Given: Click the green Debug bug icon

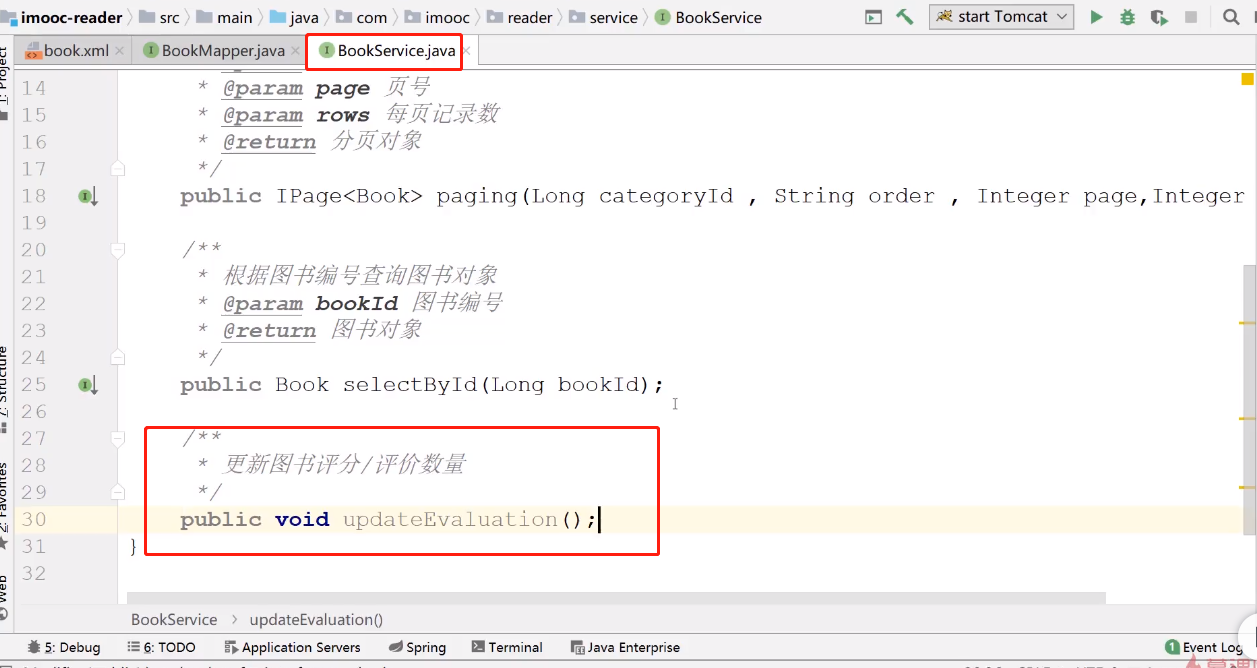Looking at the screenshot, I should [x=1128, y=17].
